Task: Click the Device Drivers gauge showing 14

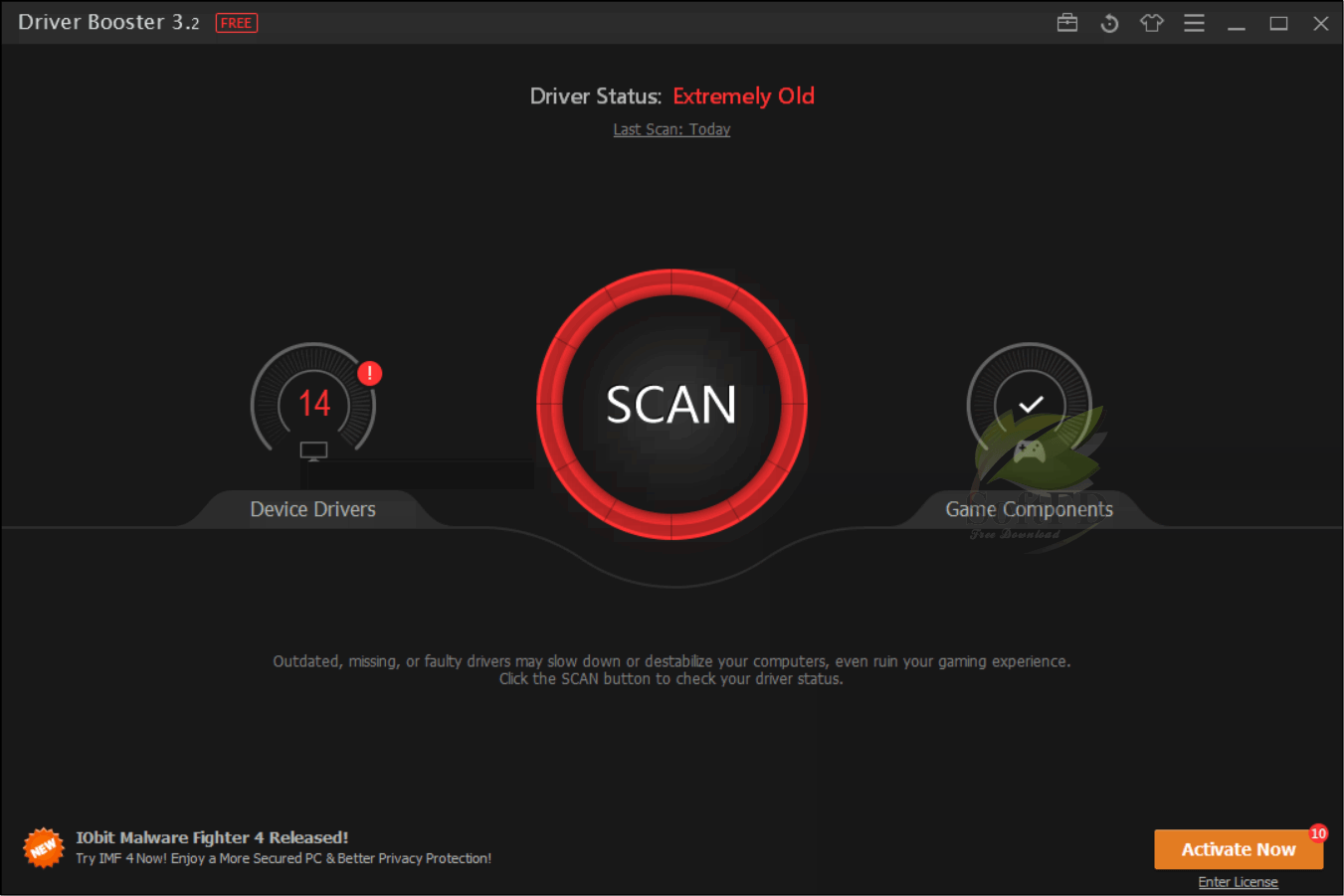Action: (313, 403)
